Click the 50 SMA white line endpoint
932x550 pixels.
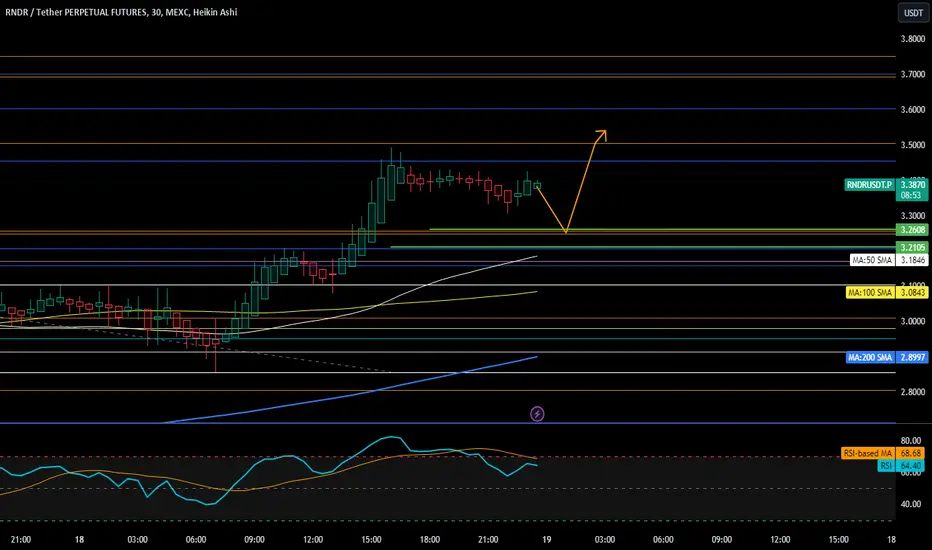[x=536, y=256]
